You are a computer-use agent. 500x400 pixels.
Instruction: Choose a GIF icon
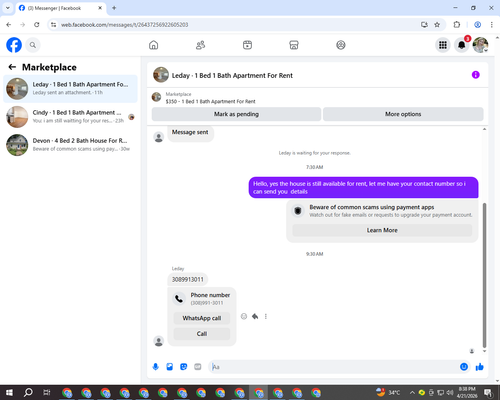coord(198,367)
